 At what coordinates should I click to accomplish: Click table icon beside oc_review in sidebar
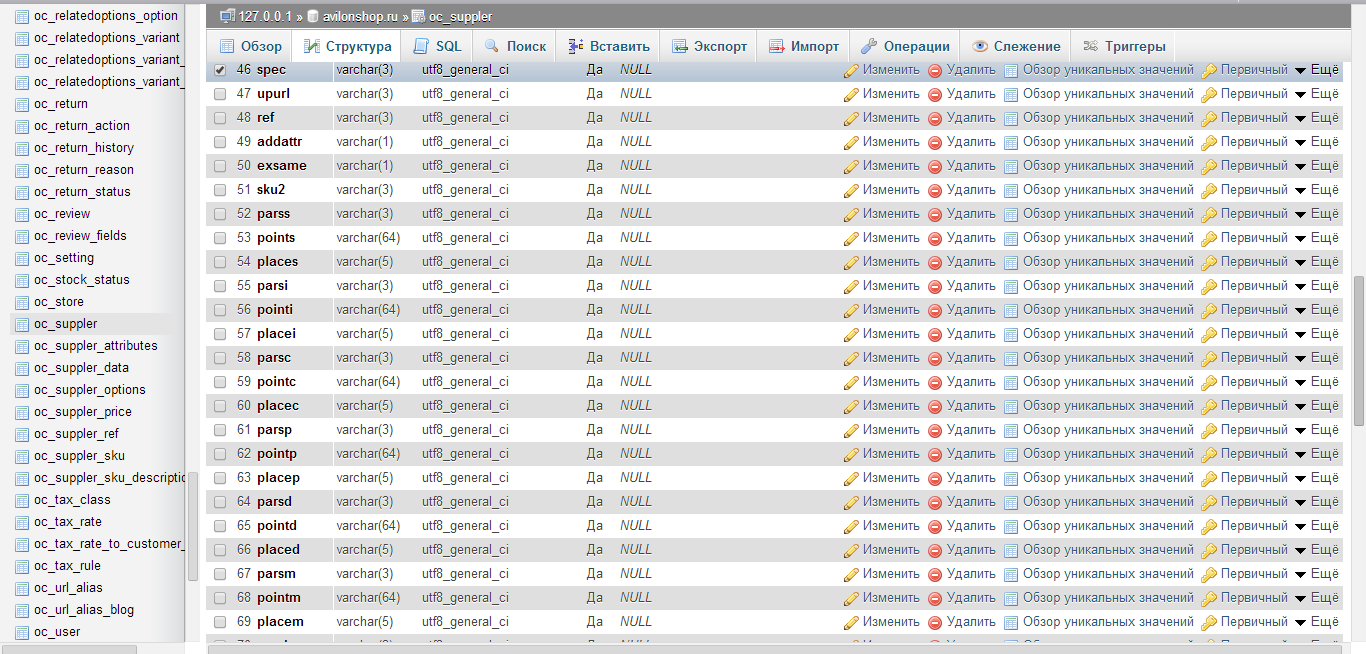point(22,214)
